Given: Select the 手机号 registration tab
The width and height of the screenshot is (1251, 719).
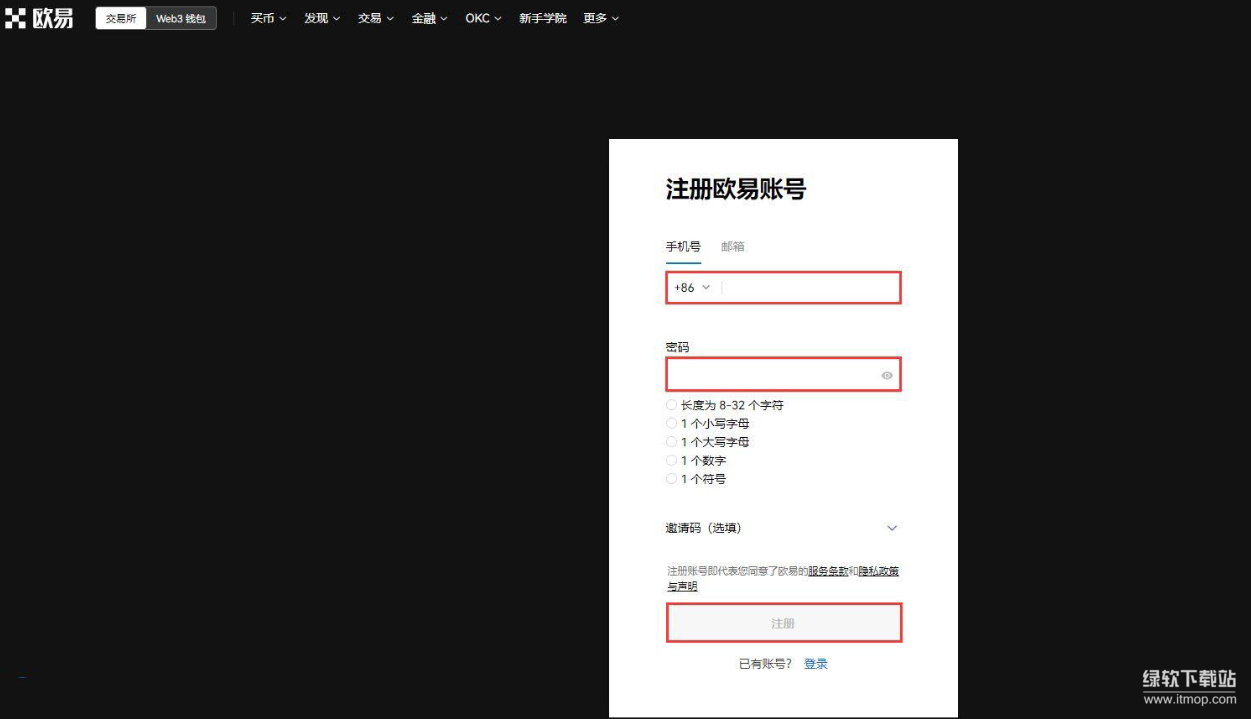Looking at the screenshot, I should point(683,246).
